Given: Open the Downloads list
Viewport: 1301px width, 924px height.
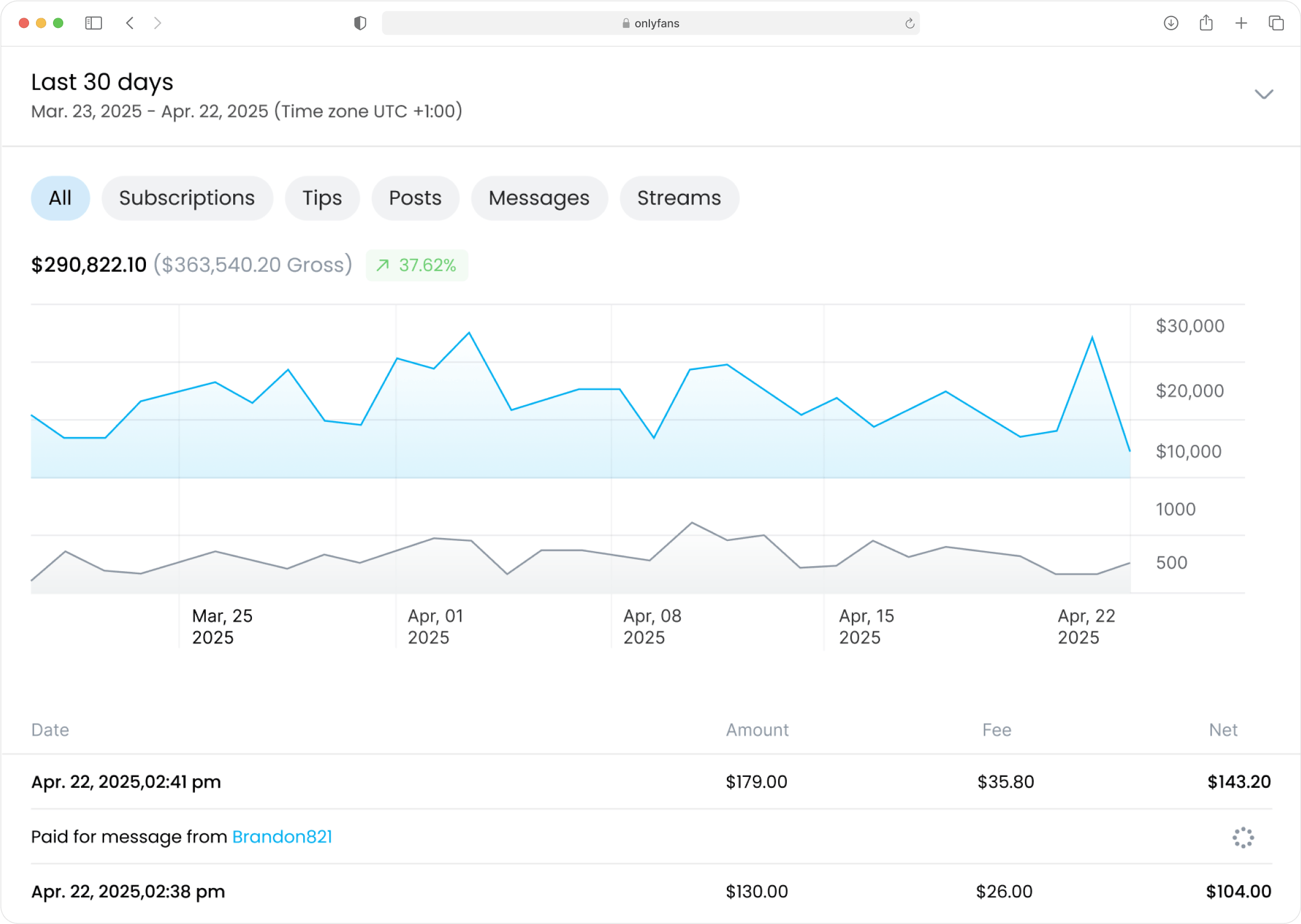Looking at the screenshot, I should pos(1172,23).
